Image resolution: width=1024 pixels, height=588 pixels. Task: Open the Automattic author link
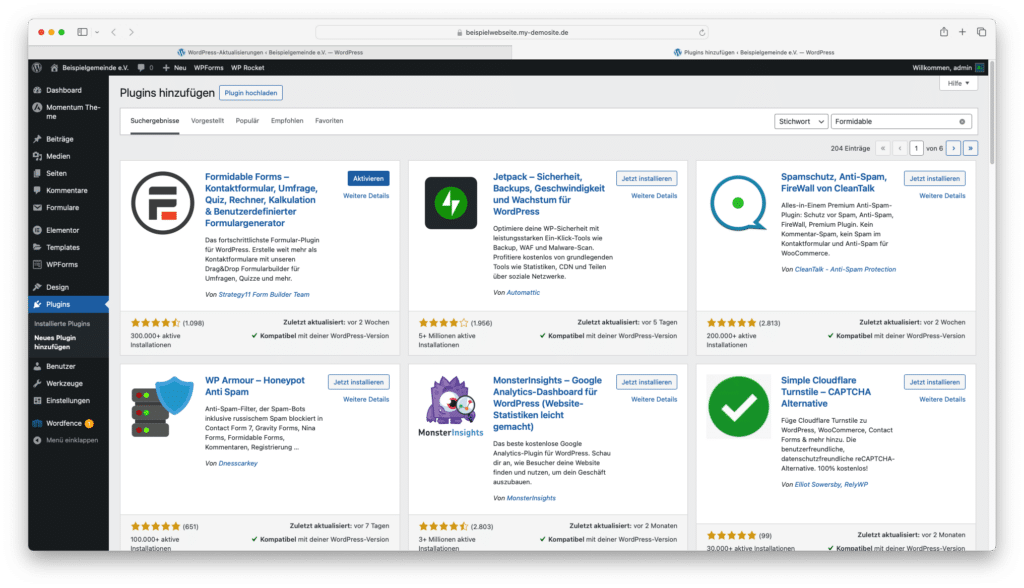523,293
